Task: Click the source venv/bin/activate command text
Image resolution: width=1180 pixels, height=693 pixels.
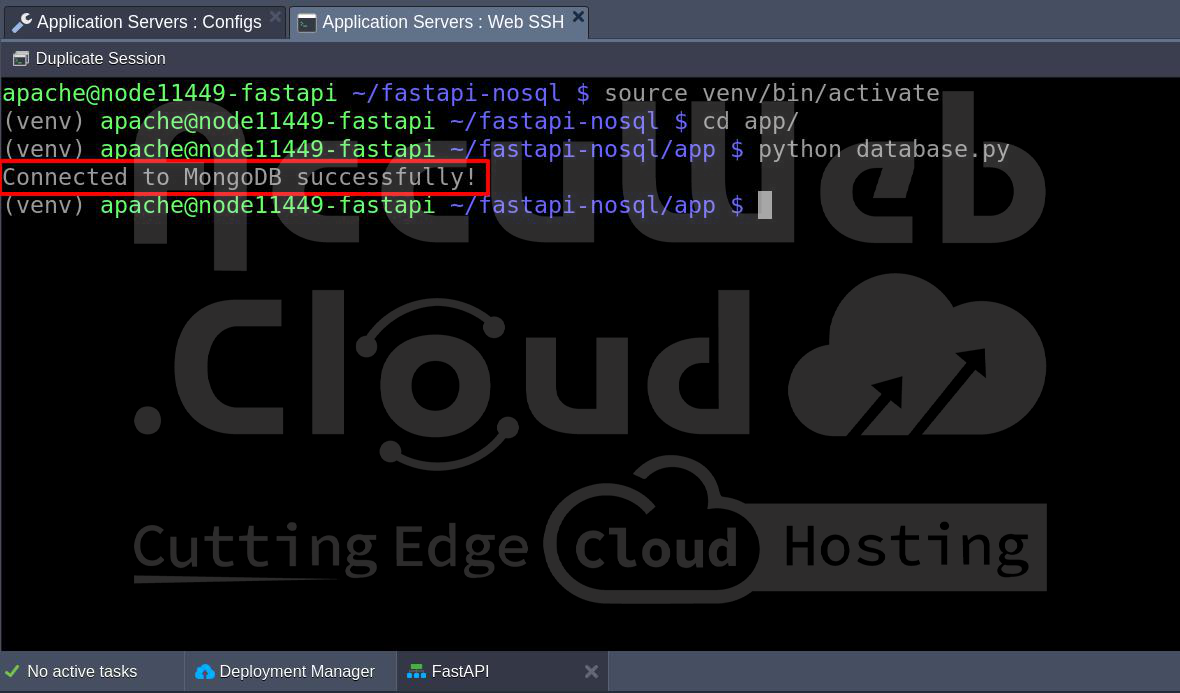Action: 771,93
